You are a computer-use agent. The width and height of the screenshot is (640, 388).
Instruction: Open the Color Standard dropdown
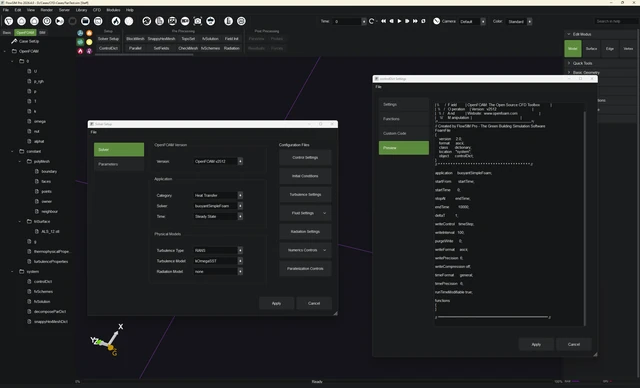click(529, 22)
